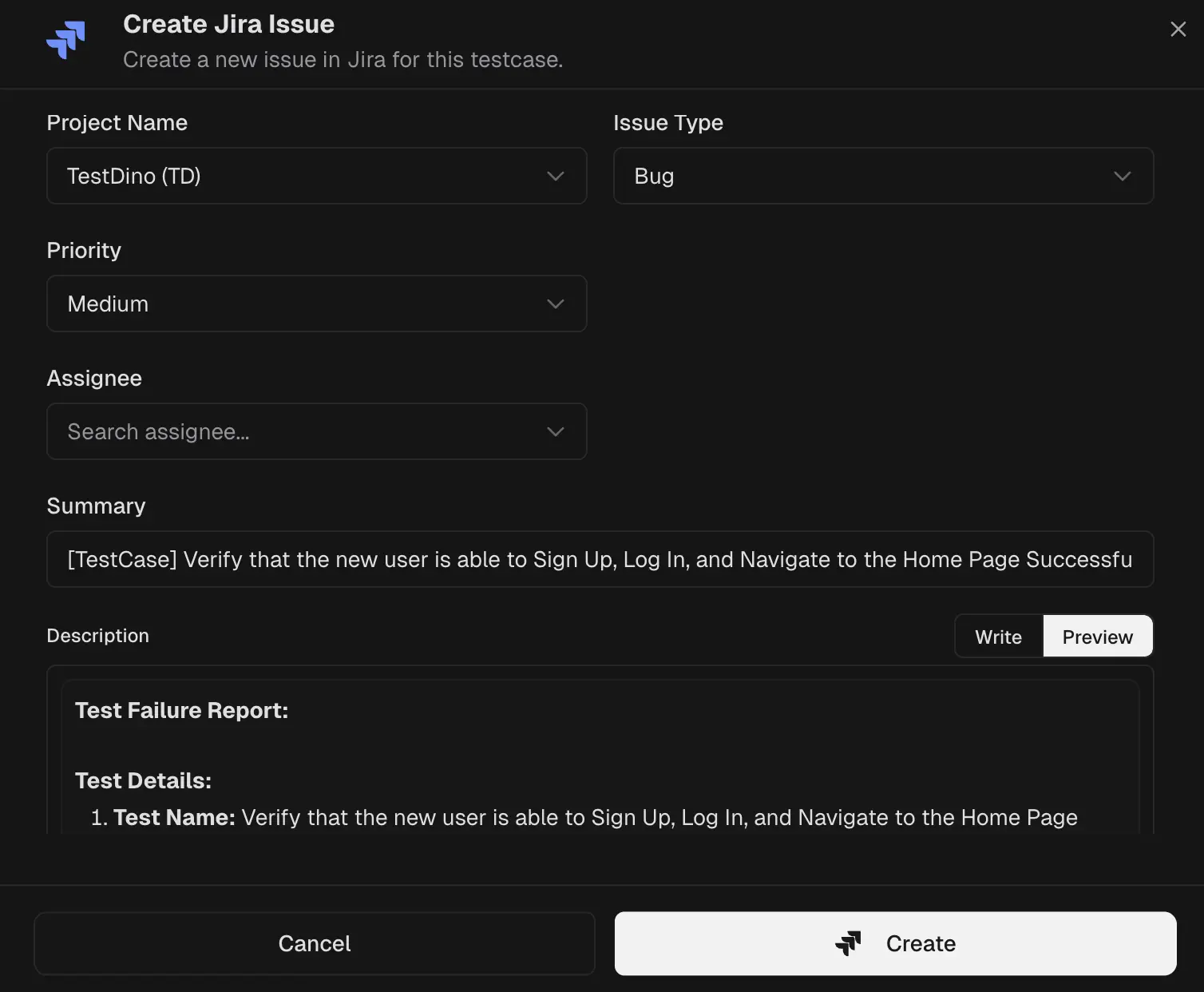Close the Create Jira Issue dialog
1204x992 pixels.
tap(1178, 29)
